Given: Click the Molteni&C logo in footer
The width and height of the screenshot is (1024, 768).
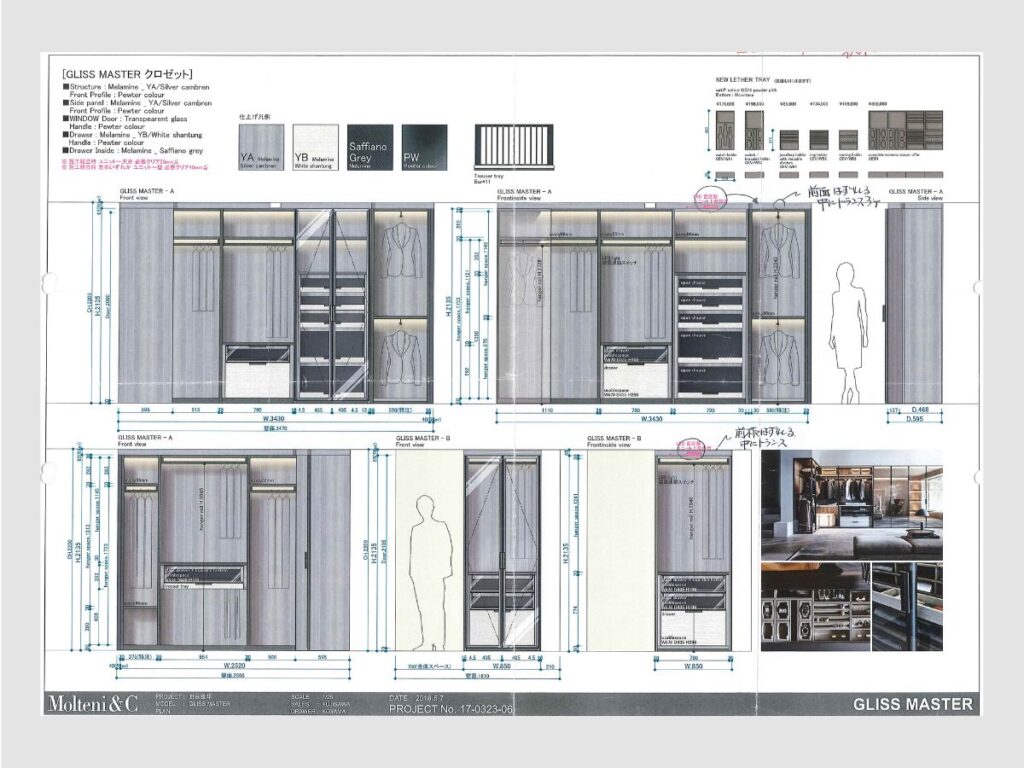Looking at the screenshot, I should pyautogui.click(x=93, y=704).
